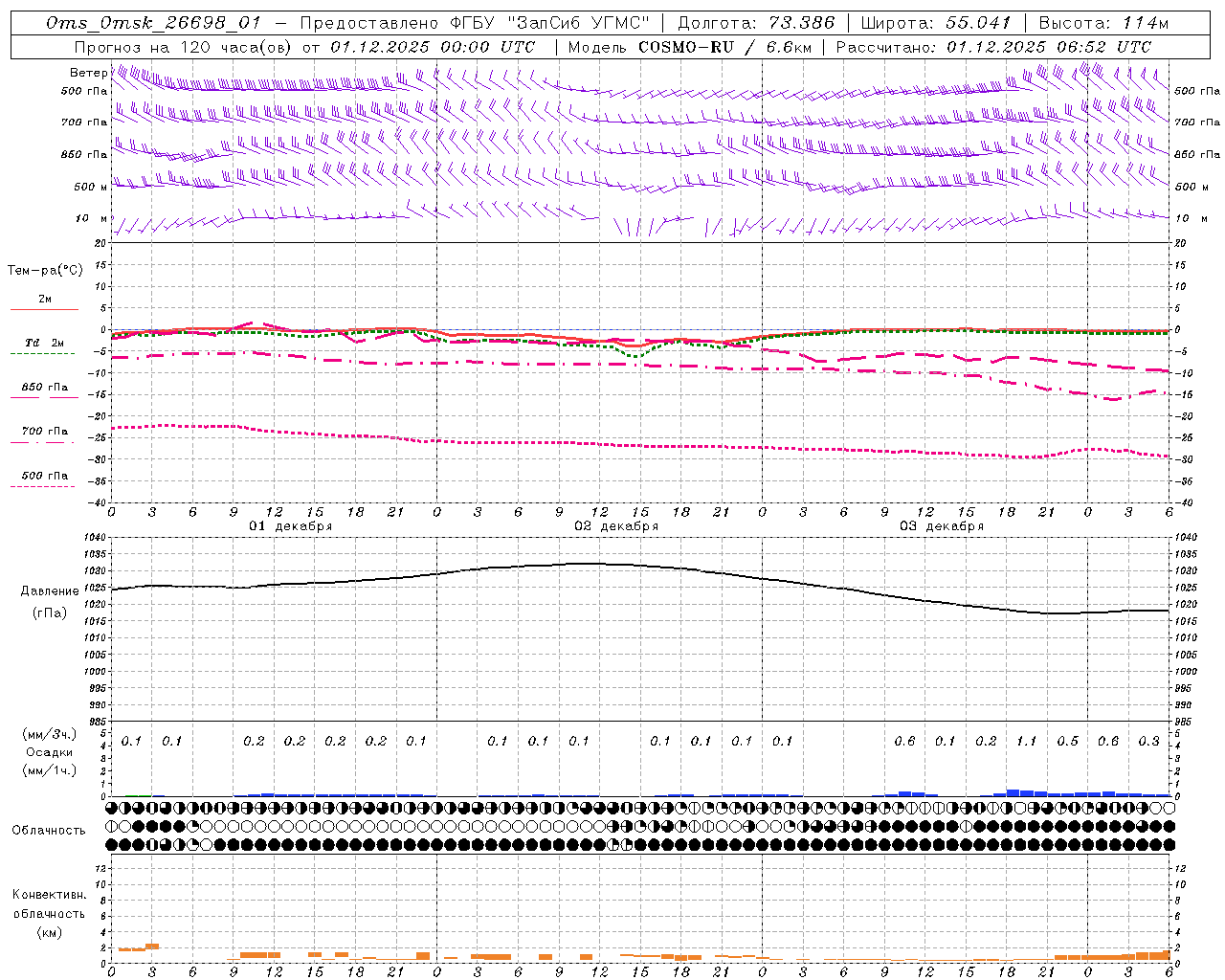
Task: Click the 0.3 precipitation value
Action: [1148, 741]
